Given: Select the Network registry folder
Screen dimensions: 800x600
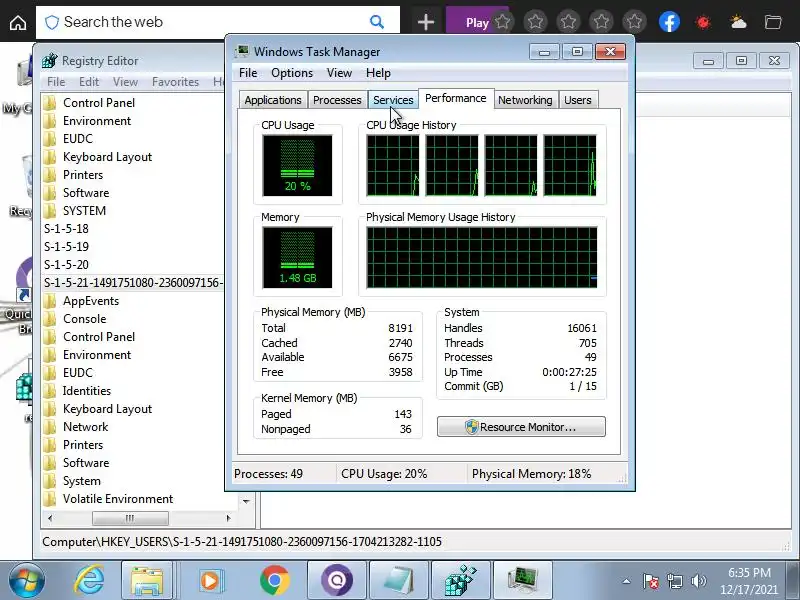Looking at the screenshot, I should [86, 427].
